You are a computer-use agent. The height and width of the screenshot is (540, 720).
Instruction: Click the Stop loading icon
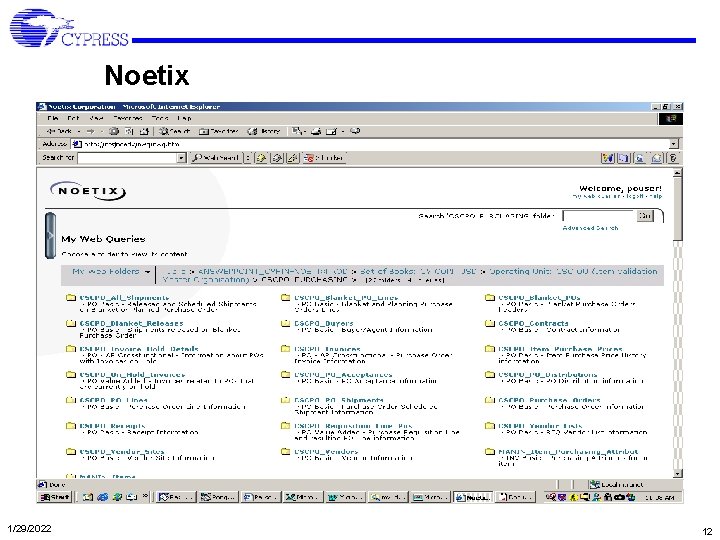pos(114,131)
